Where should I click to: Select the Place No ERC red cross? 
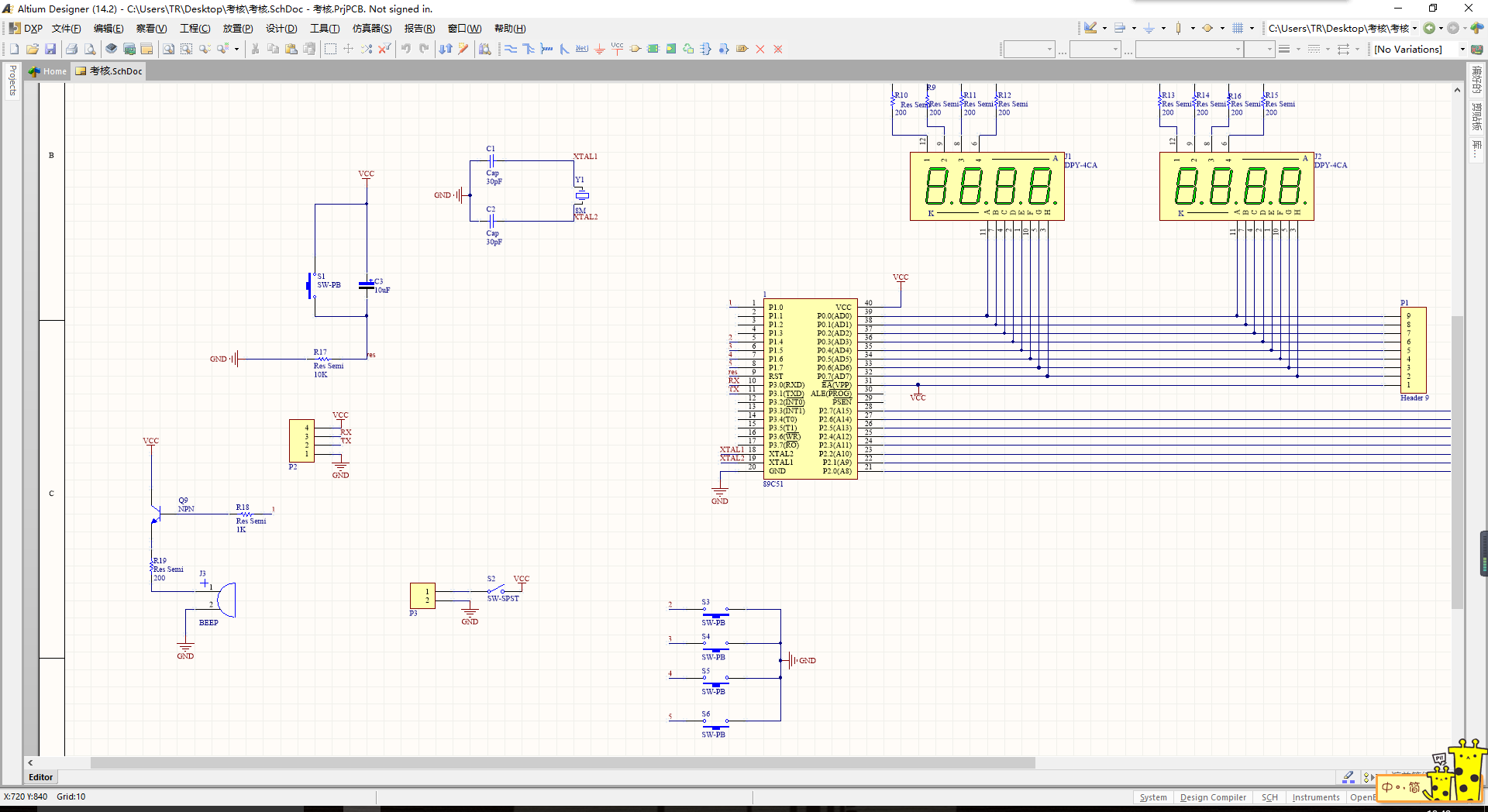pos(760,49)
